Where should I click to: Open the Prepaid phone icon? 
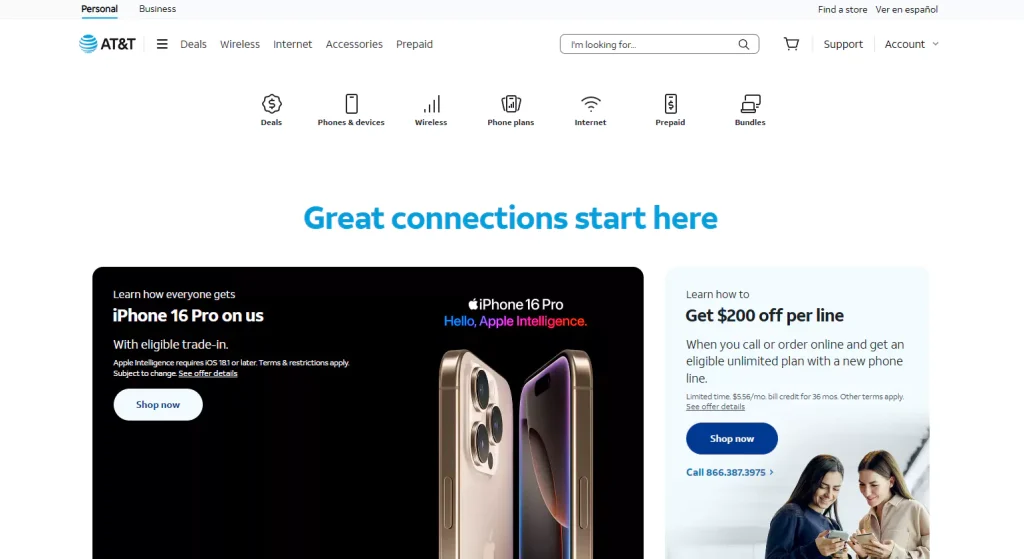click(x=671, y=104)
